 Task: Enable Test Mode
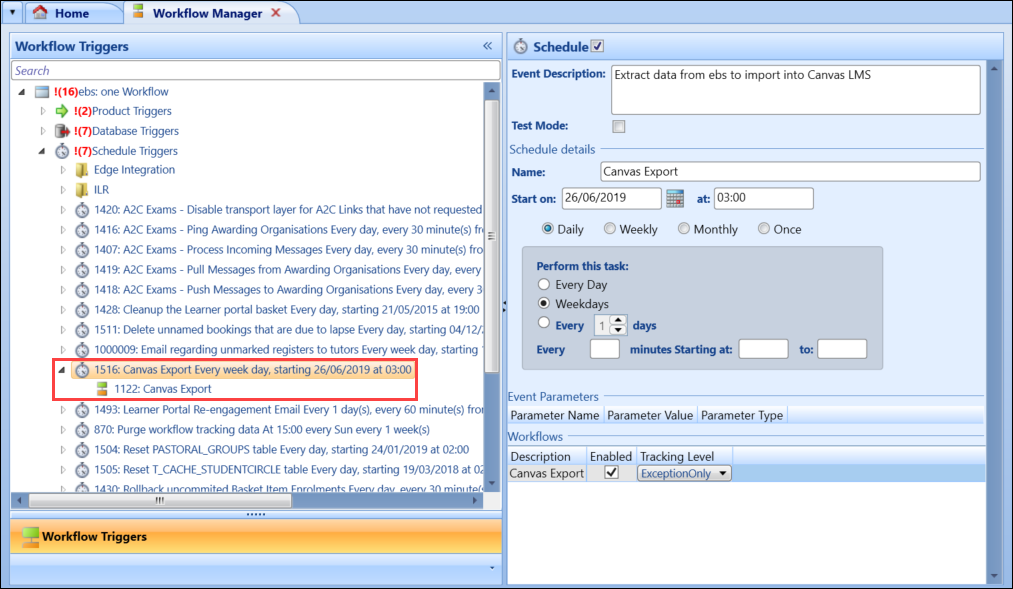tap(617, 126)
